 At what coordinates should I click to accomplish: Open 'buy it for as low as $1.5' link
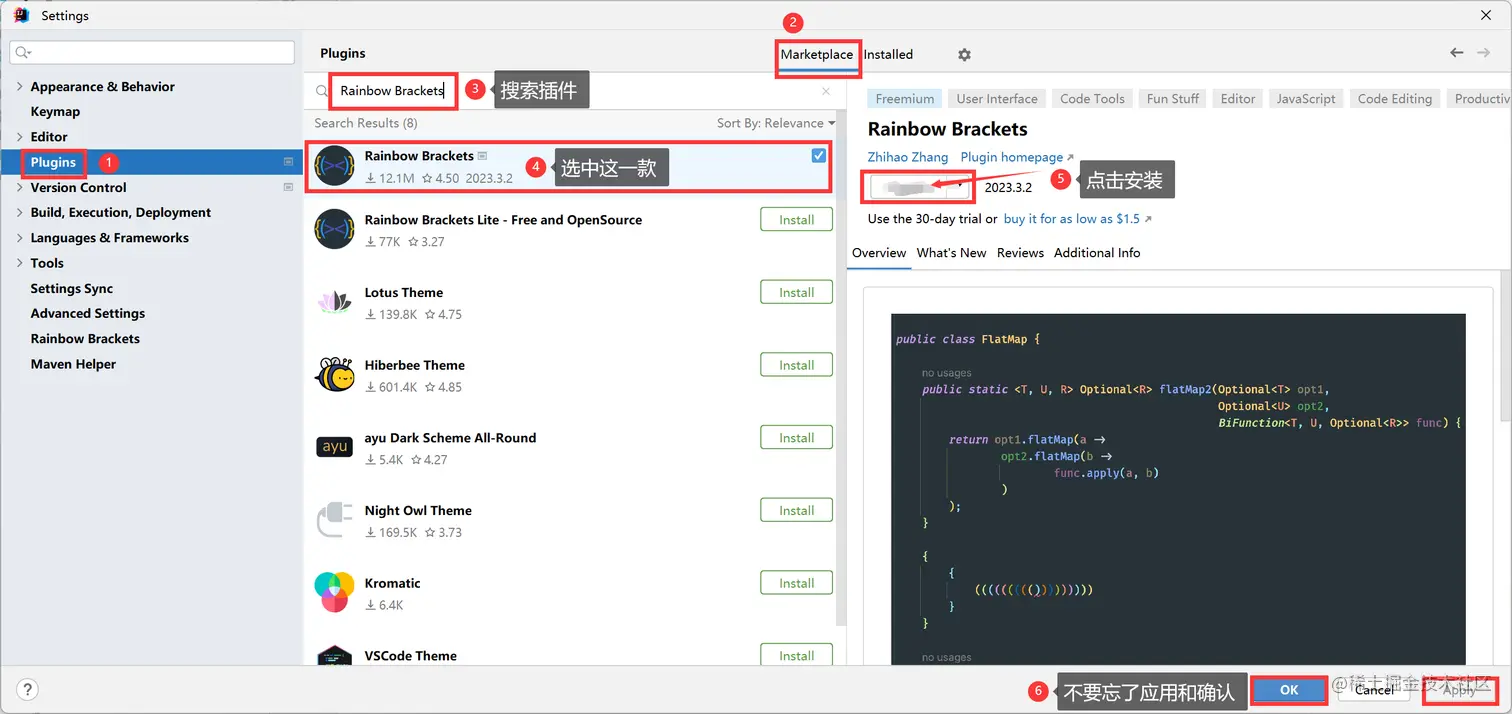click(1077, 219)
